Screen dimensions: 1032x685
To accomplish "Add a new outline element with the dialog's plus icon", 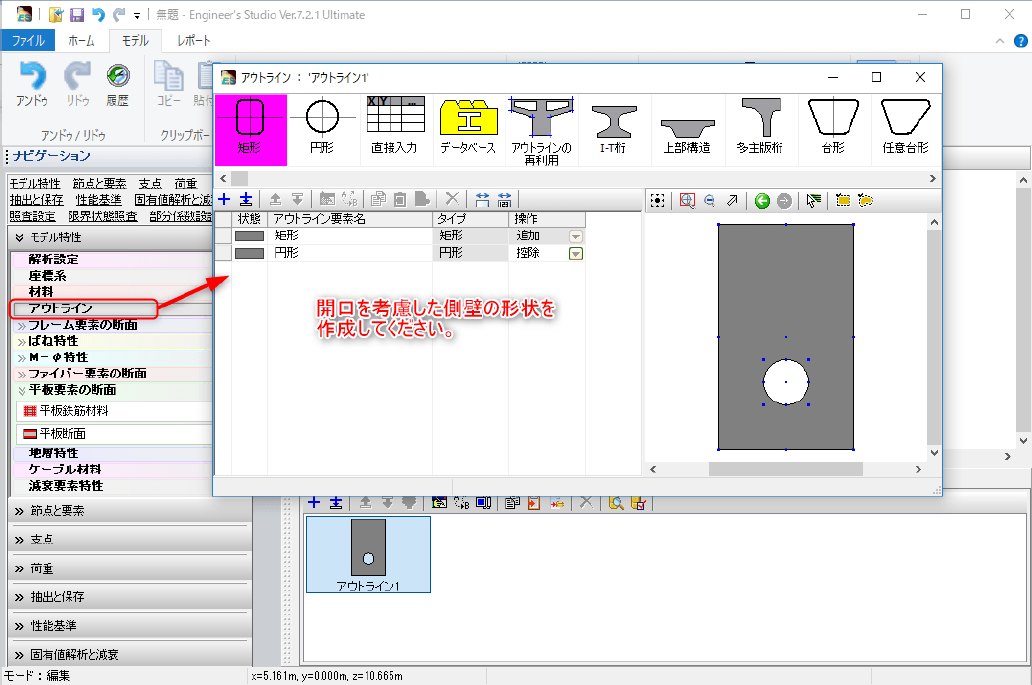I will coord(224,199).
